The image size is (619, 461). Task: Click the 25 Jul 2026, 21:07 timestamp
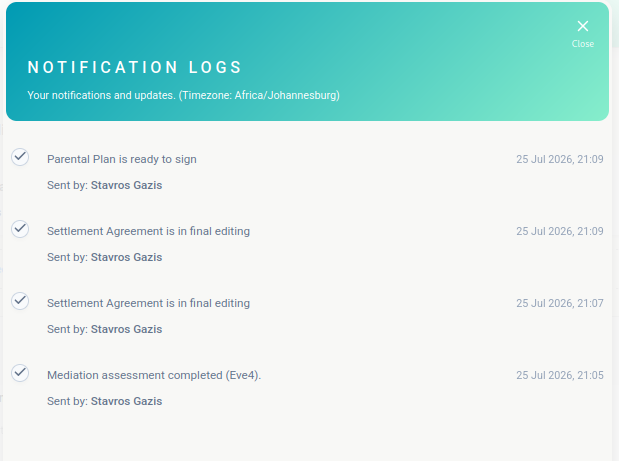pyautogui.click(x=560, y=303)
